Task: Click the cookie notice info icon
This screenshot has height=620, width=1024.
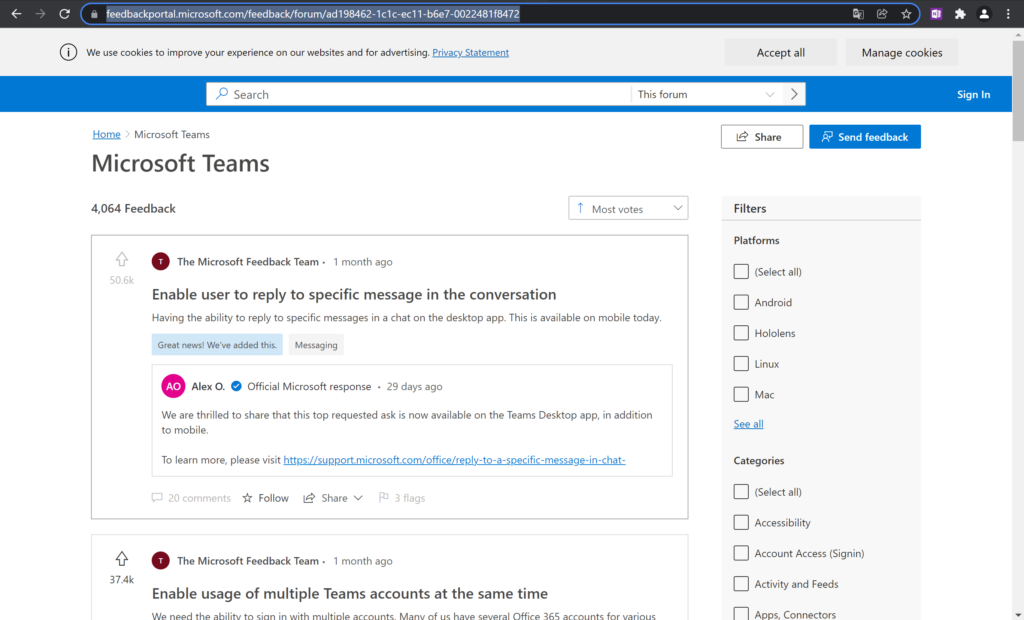Action: [x=69, y=52]
